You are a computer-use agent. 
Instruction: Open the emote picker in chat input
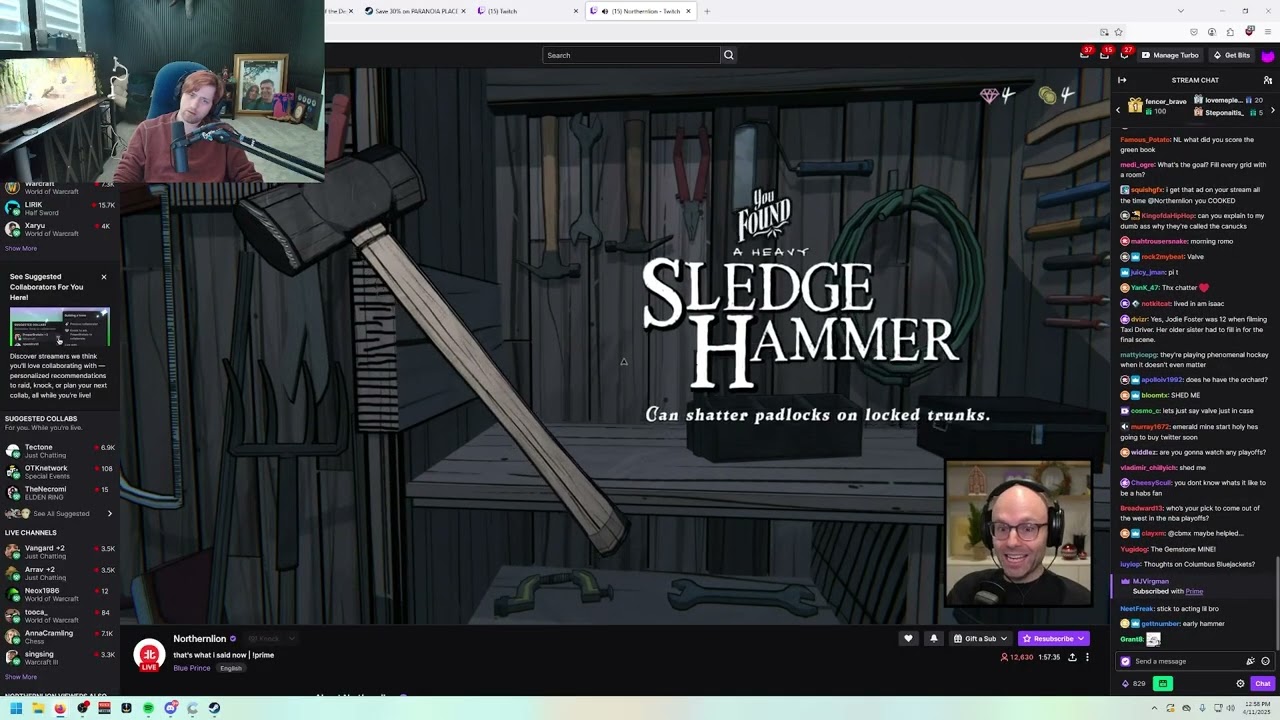1265,661
